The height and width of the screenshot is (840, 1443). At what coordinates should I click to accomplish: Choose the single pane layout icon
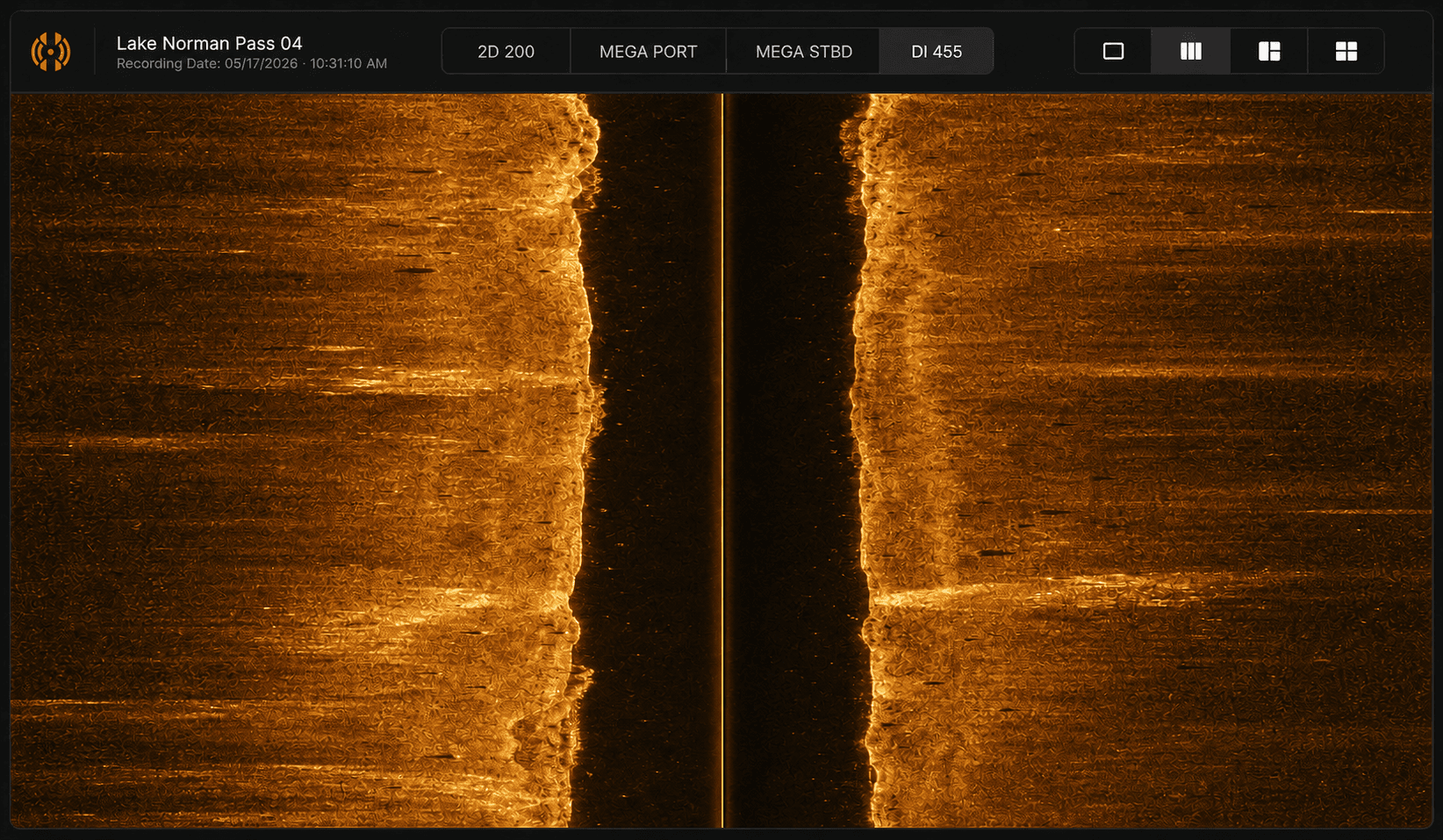(1113, 52)
